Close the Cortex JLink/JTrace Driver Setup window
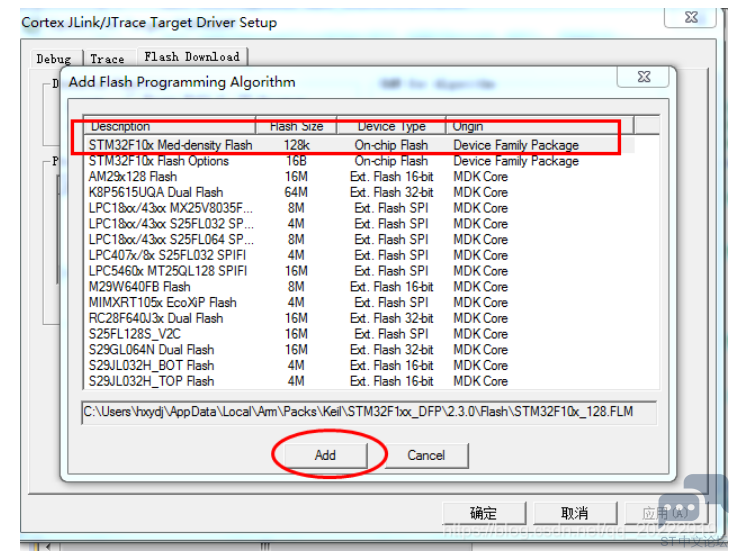Screen dimensions: 737x557 tap(691, 17)
